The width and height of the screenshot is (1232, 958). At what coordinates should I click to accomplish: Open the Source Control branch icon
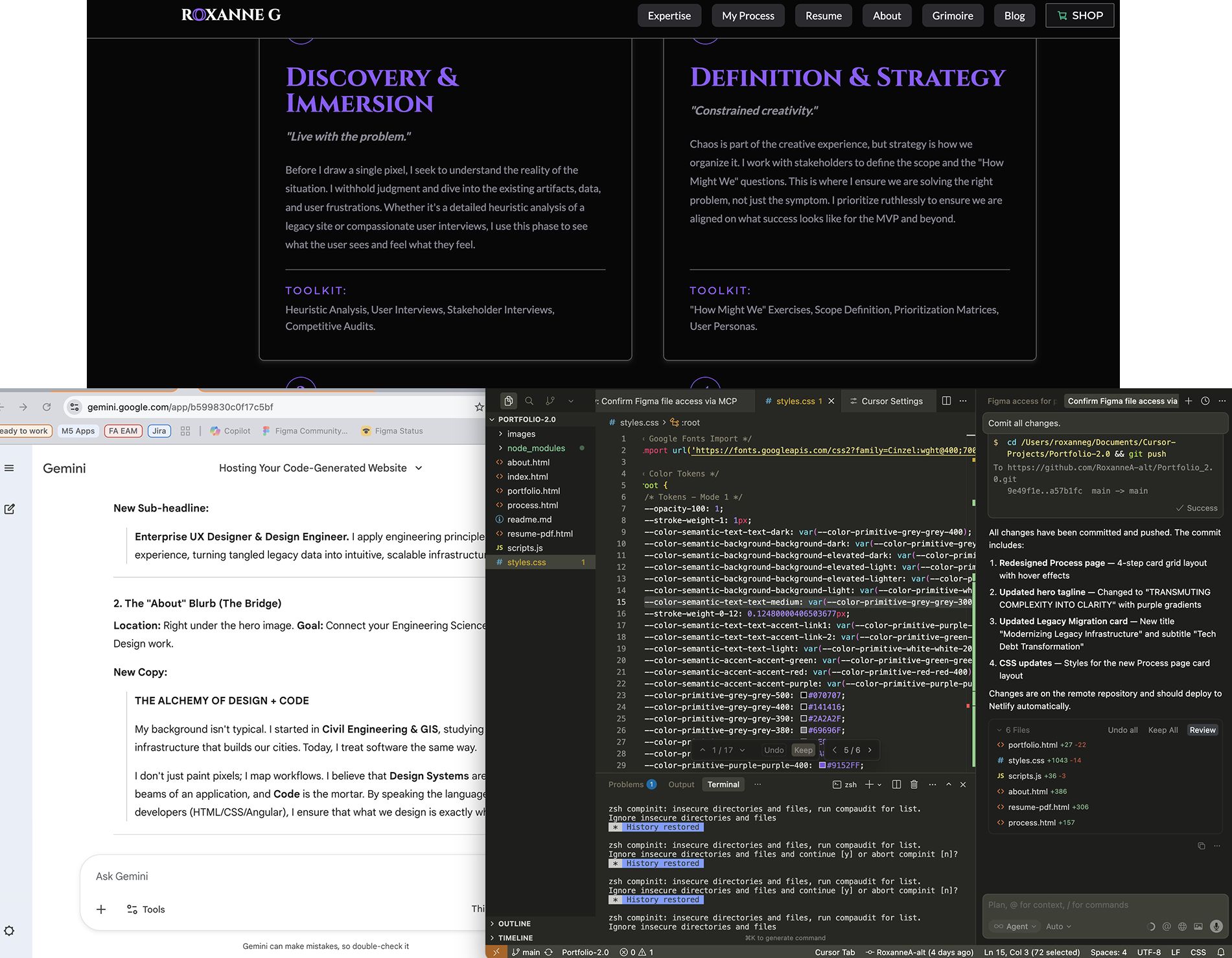pyautogui.click(x=550, y=401)
